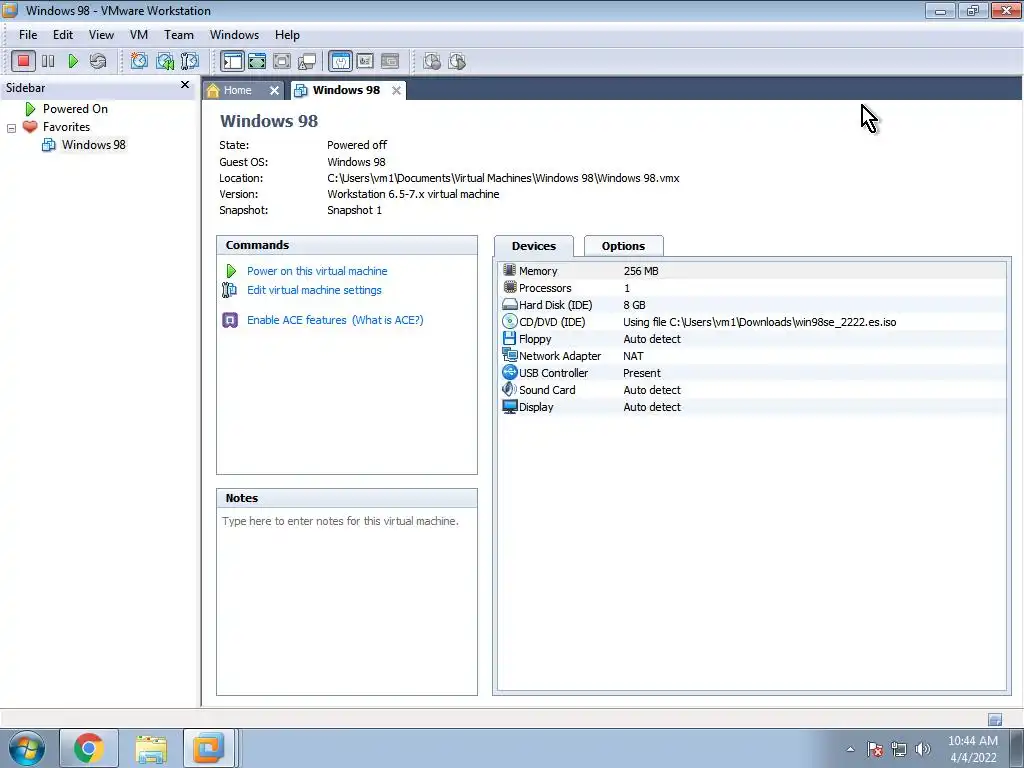Show hidden tray icons arrow

coord(850,750)
